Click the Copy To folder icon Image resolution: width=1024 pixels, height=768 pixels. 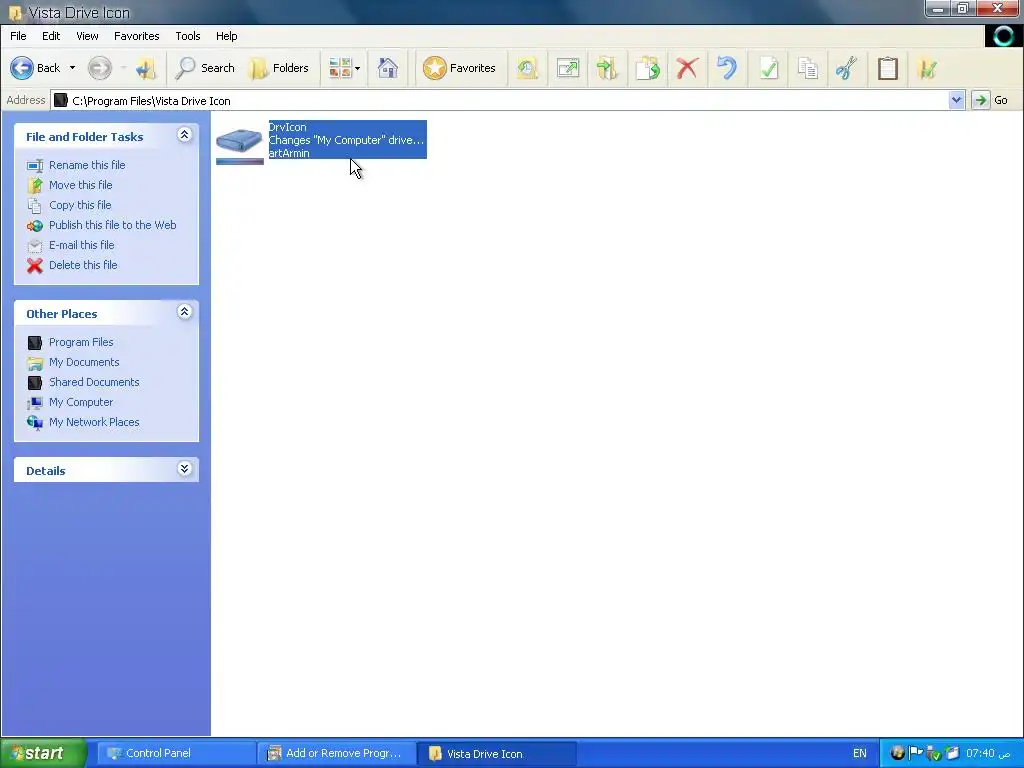pos(648,68)
